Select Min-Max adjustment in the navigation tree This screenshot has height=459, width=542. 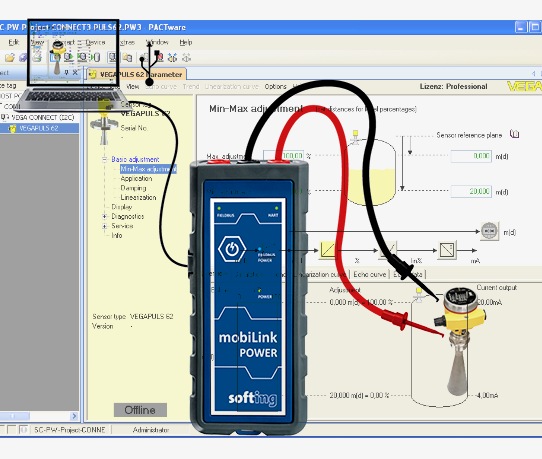pos(148,169)
